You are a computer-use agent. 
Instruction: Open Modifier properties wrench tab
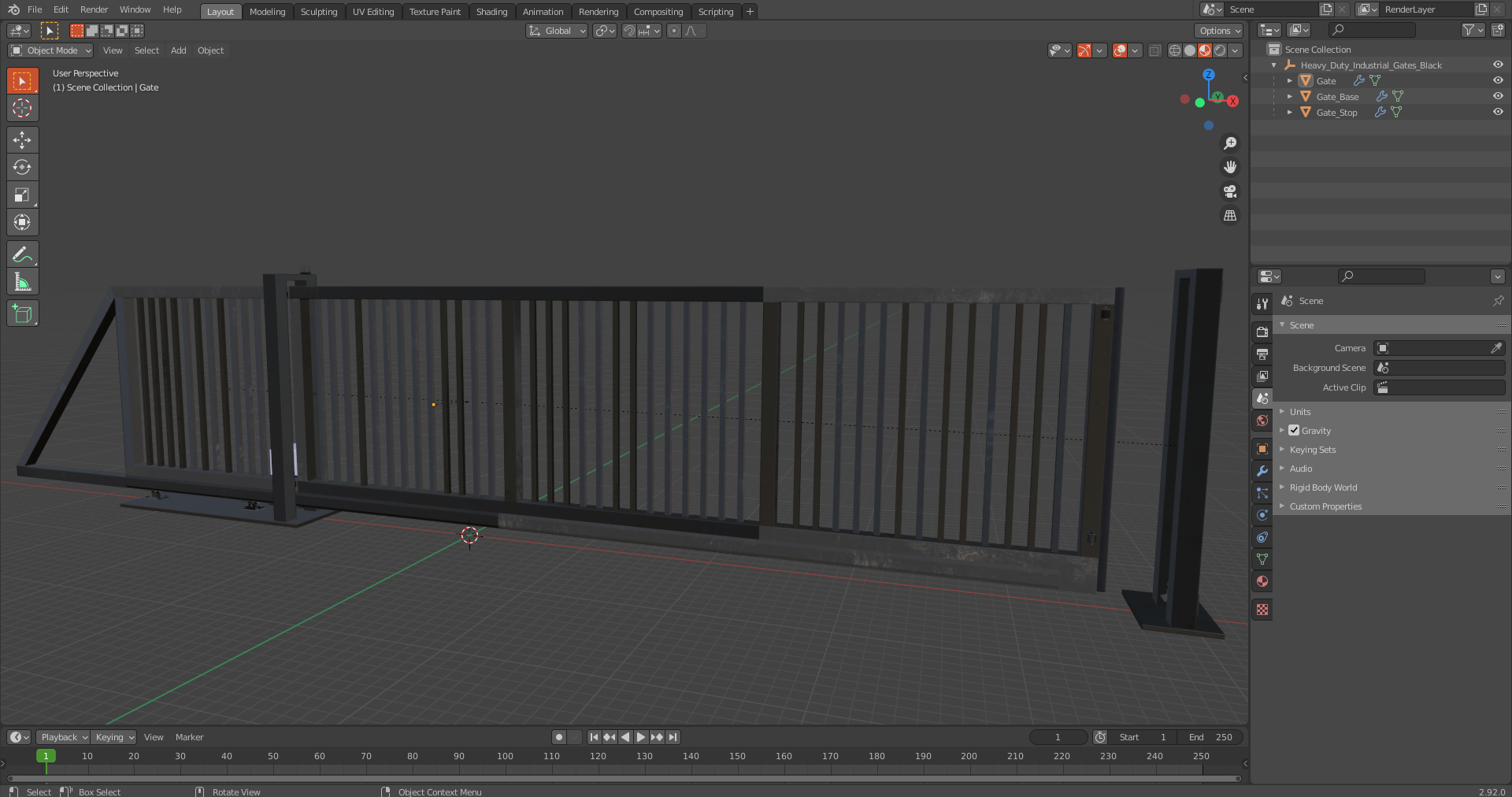[1262, 471]
